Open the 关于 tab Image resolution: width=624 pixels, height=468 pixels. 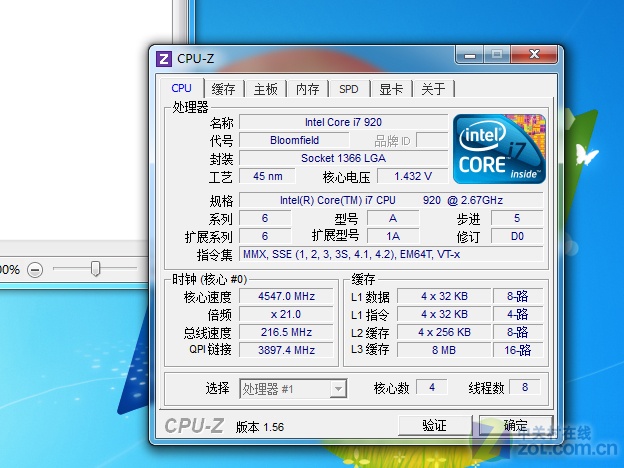click(433, 89)
